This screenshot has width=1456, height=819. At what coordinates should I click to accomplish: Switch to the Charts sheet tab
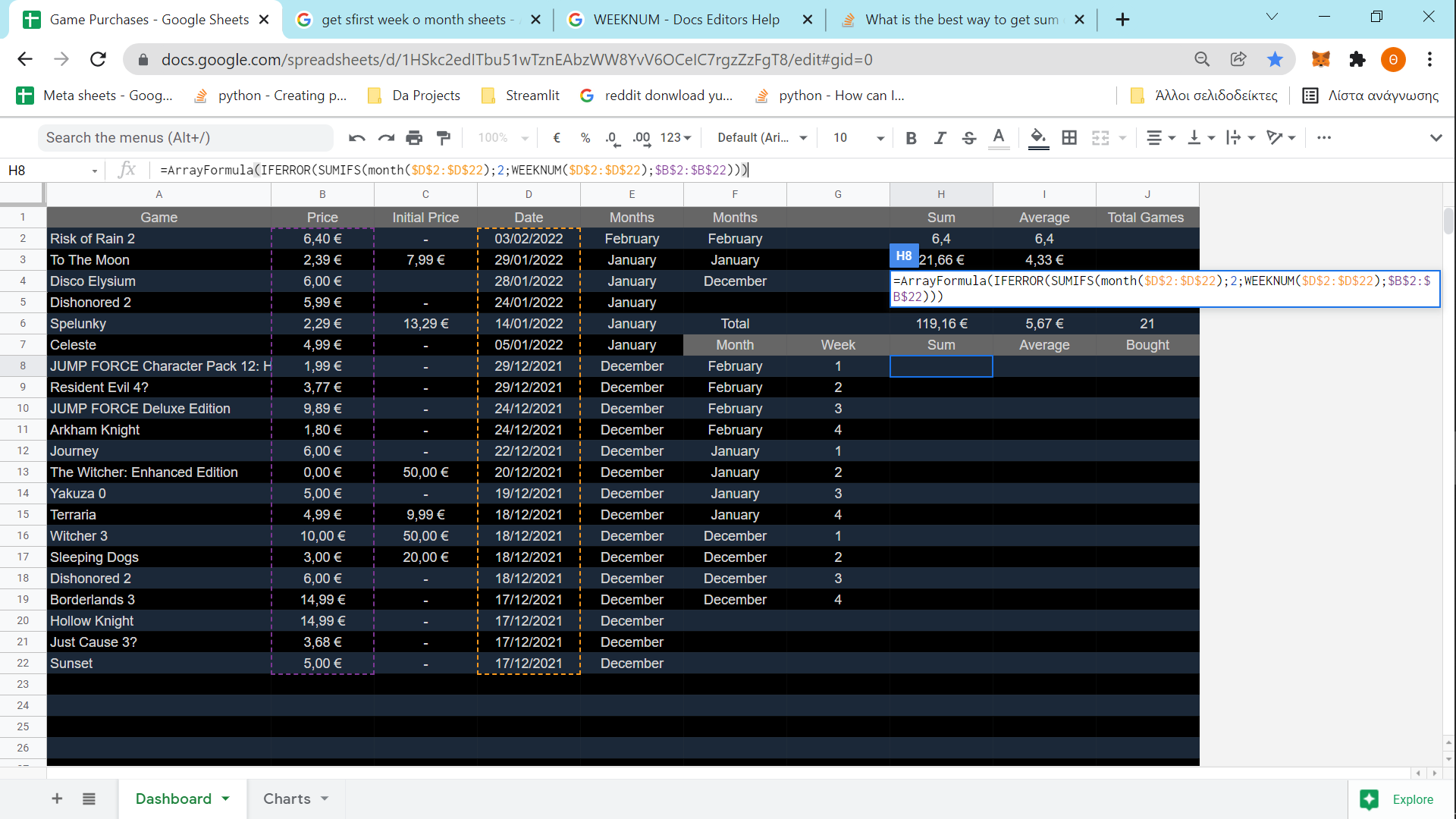coord(296,799)
